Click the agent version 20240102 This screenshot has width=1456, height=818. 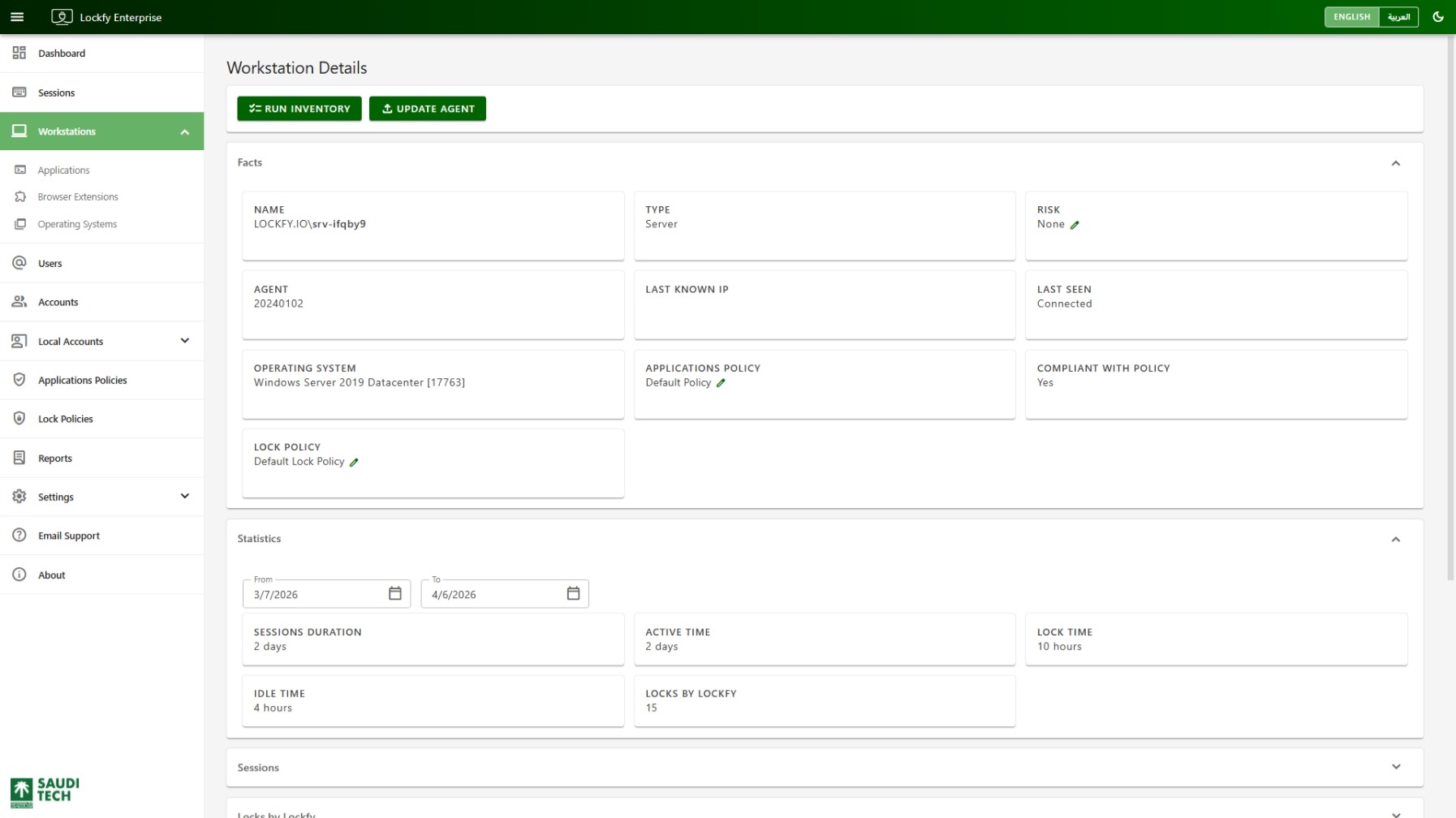(x=278, y=304)
